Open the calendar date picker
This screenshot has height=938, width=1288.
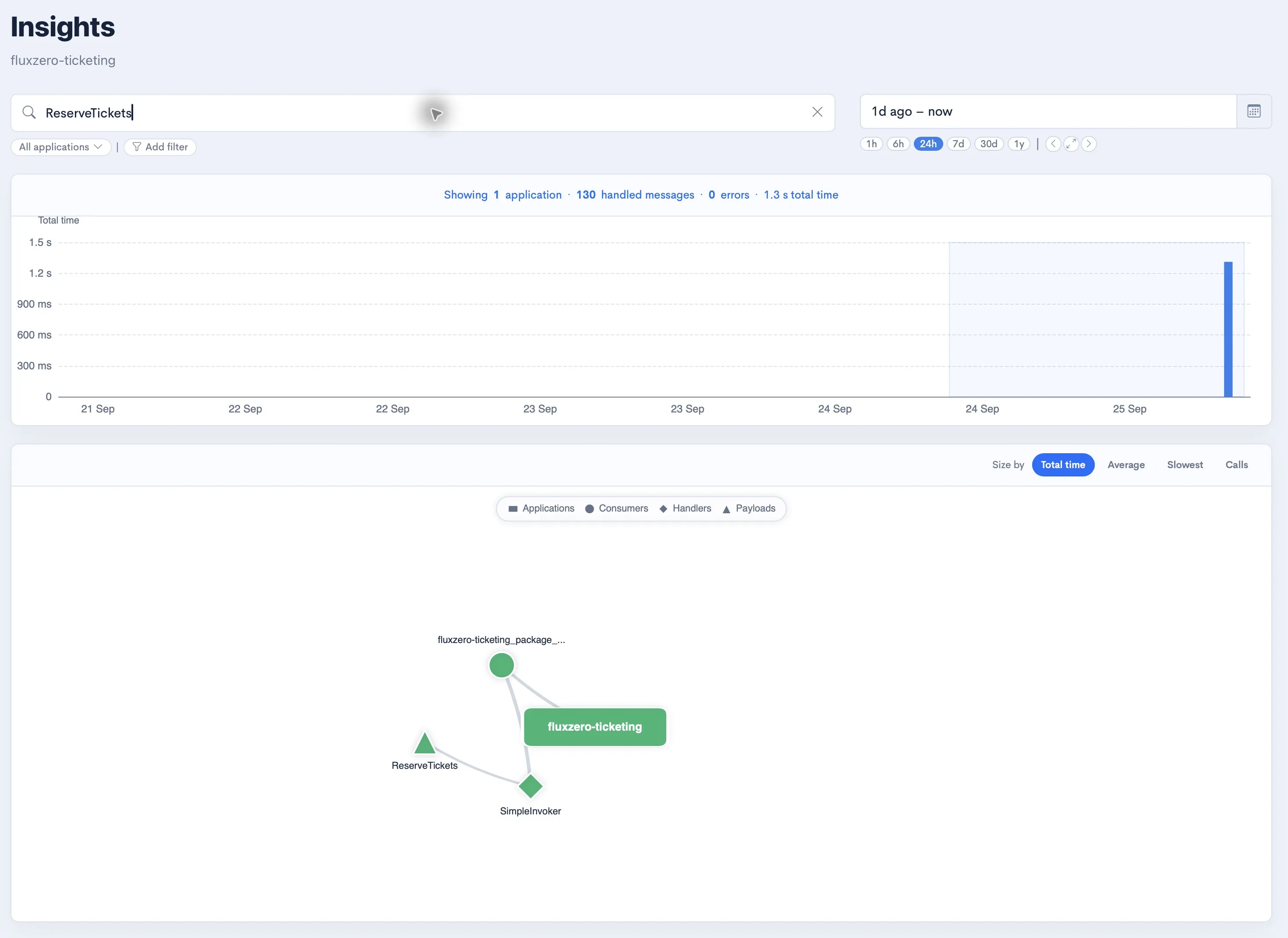1253,111
